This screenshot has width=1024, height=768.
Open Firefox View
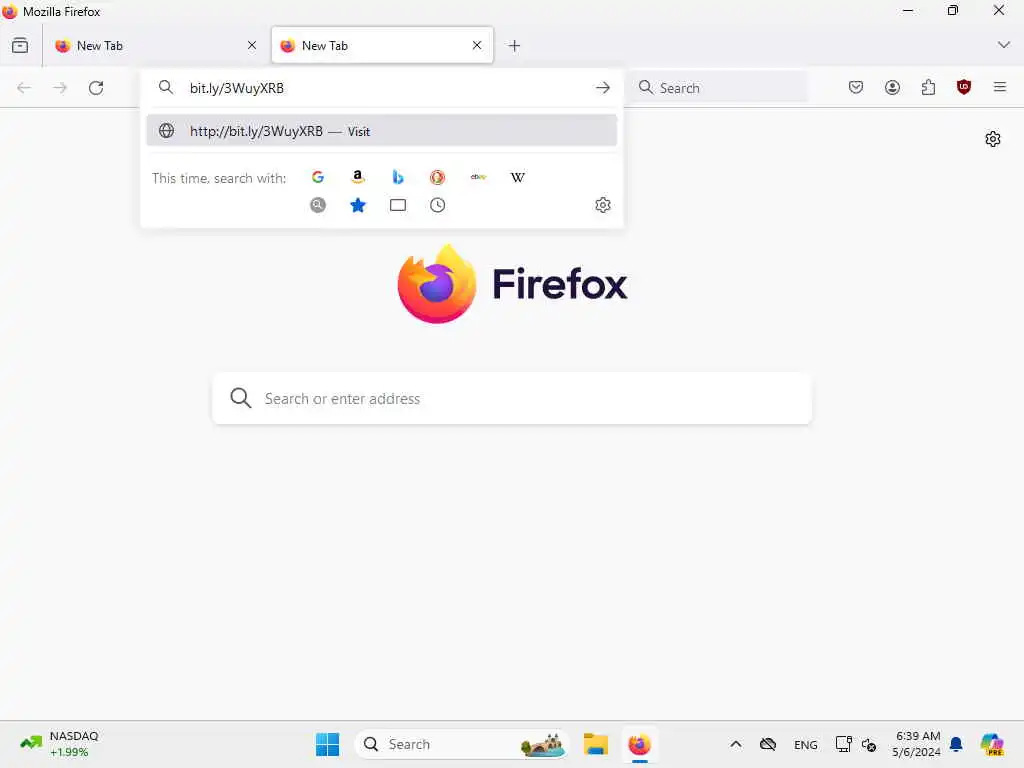(20, 45)
